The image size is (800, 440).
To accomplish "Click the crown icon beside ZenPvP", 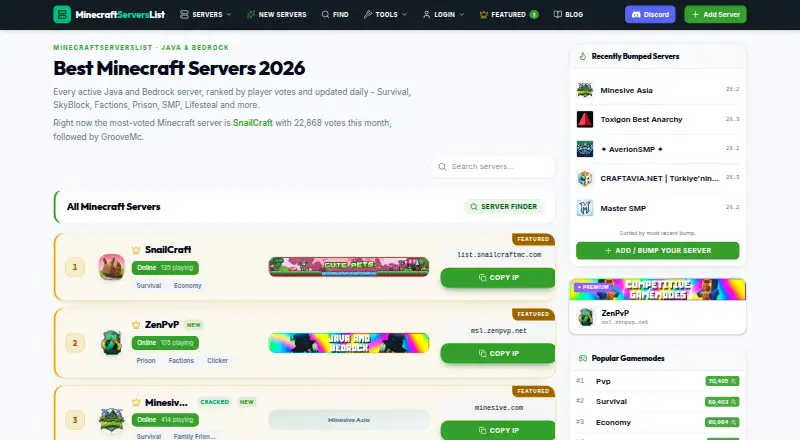I will coord(136,325).
